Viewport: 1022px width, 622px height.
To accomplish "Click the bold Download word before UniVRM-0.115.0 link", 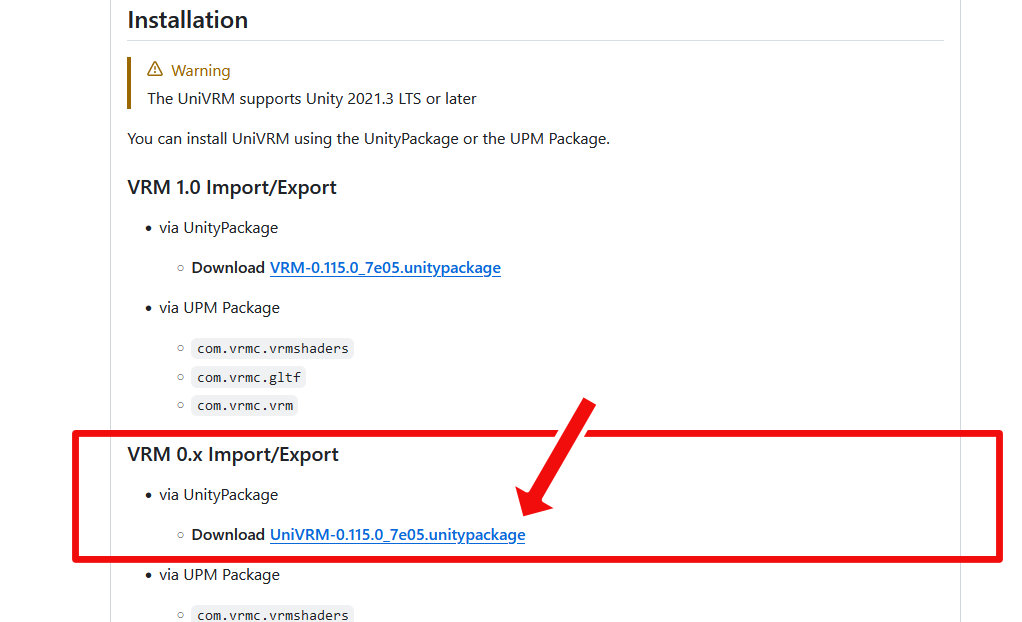I will point(228,535).
